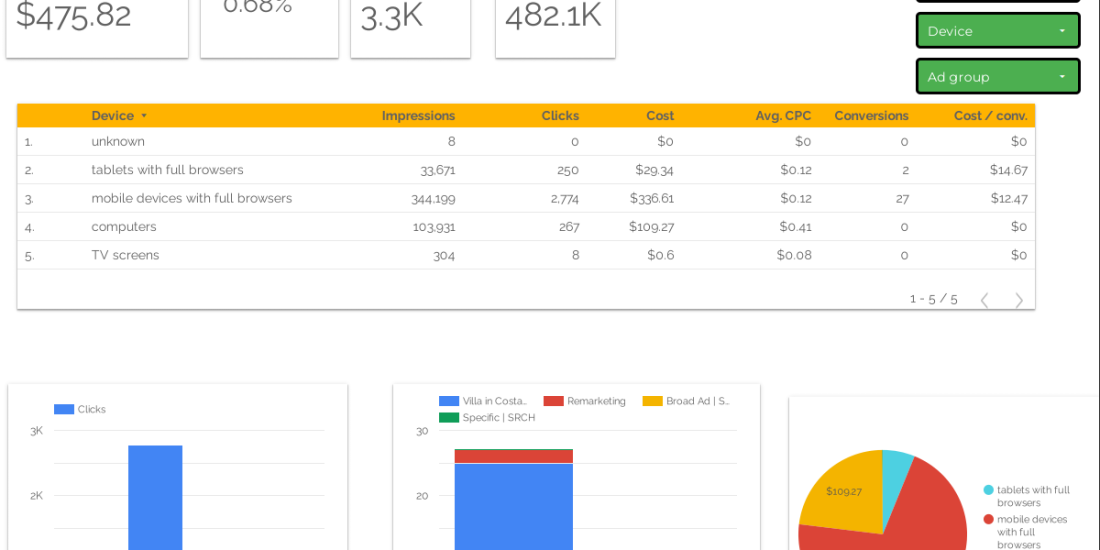Click the Cost / conv. column header
This screenshot has height=550, width=1100.
click(x=991, y=116)
